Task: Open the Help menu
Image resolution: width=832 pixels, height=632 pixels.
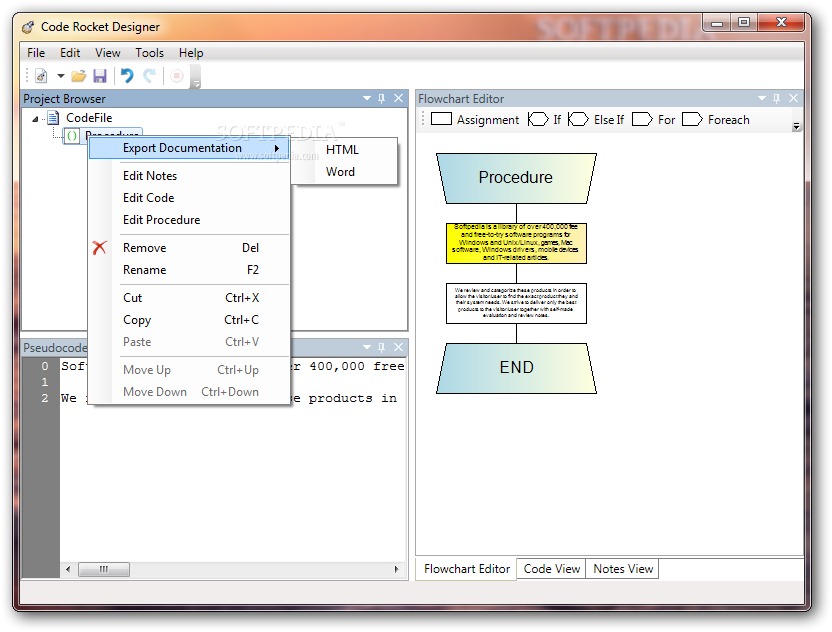Action: [x=191, y=53]
